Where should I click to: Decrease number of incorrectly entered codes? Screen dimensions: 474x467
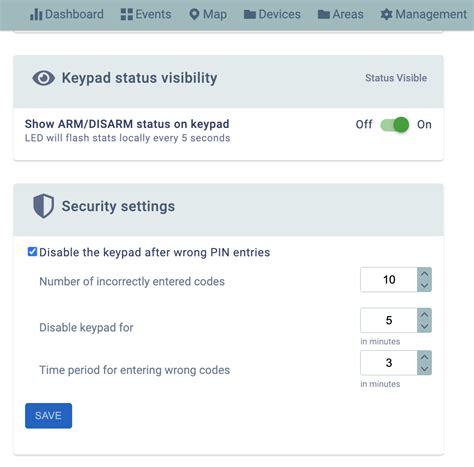click(x=424, y=286)
